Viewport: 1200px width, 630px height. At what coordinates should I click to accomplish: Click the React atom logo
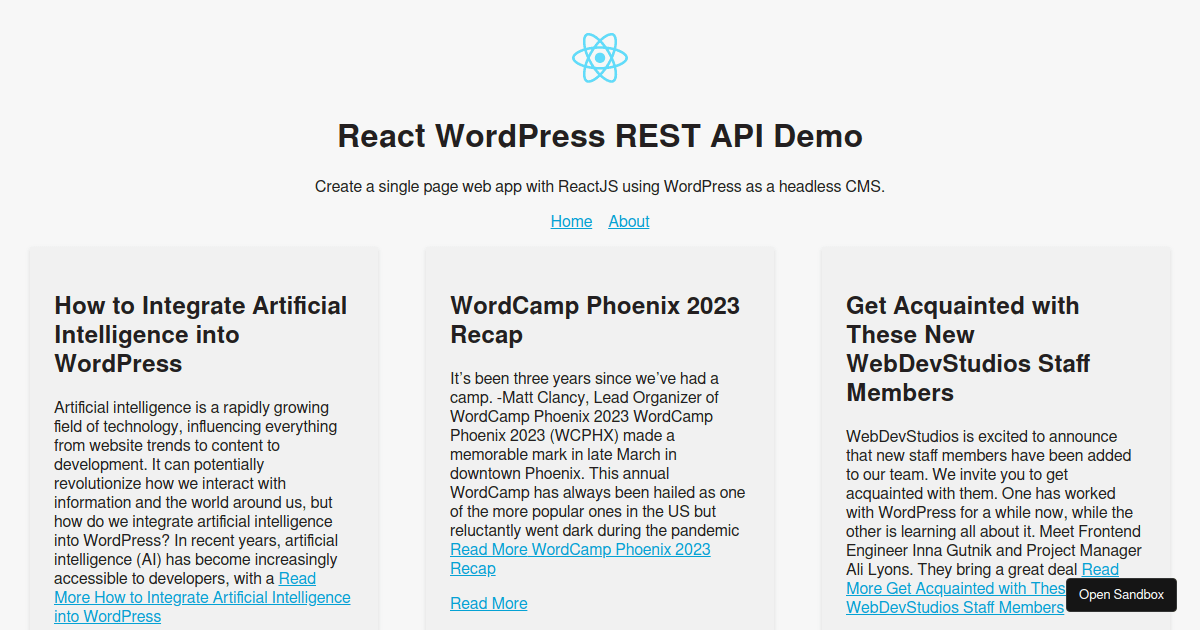coord(600,57)
